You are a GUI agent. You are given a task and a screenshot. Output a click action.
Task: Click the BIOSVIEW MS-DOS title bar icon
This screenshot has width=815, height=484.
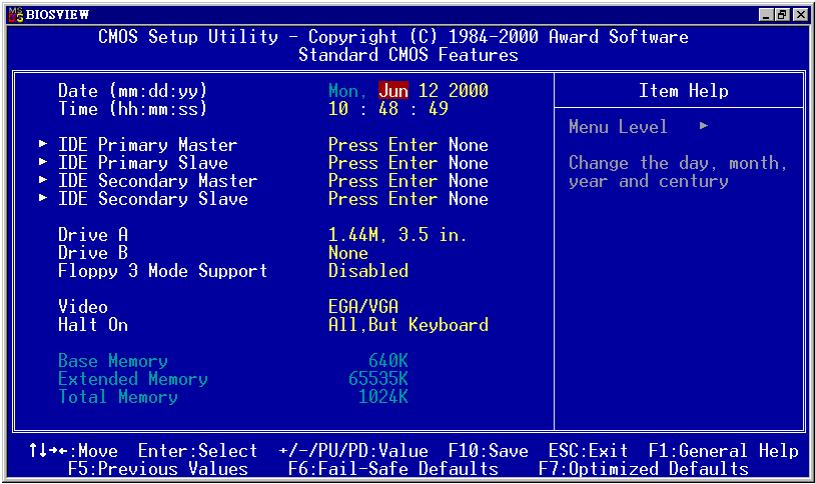coord(16,15)
